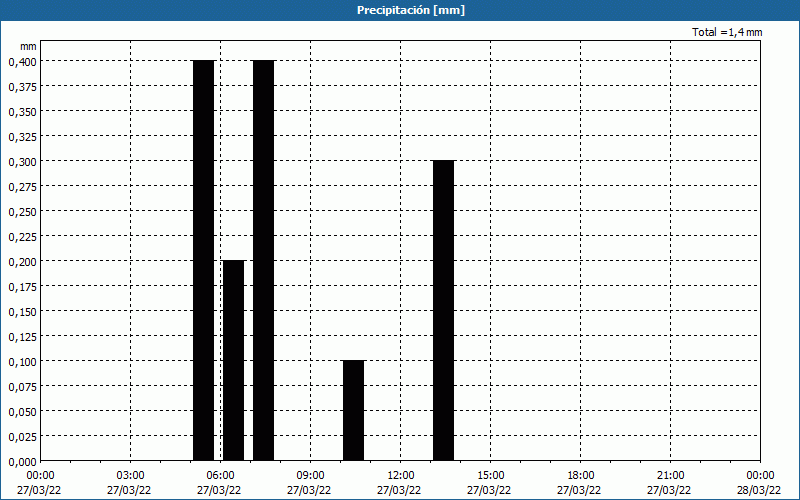Click the Total =1,4 mm label
Screen dimensions: 800x500
(727, 32)
